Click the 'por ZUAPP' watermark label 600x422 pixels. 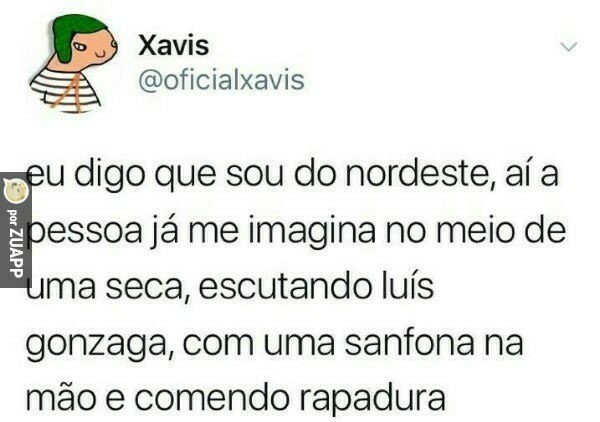pos(15,243)
